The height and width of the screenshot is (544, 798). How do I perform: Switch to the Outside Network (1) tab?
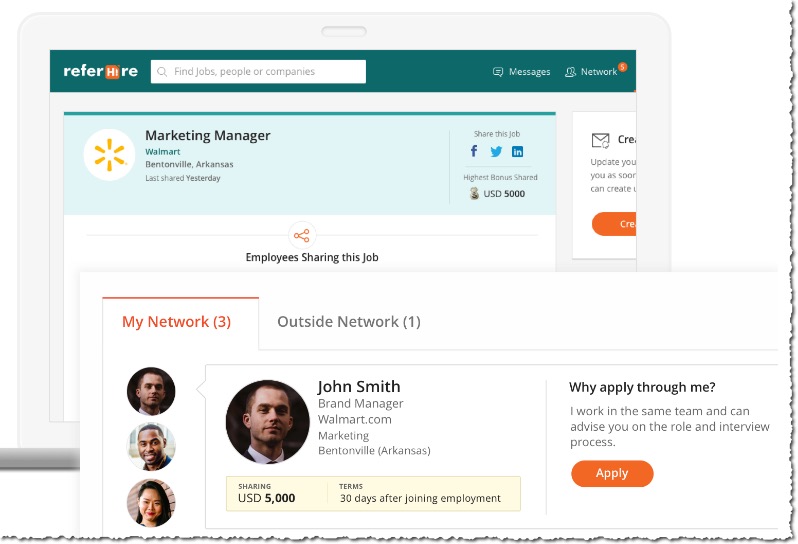pyautogui.click(x=348, y=322)
